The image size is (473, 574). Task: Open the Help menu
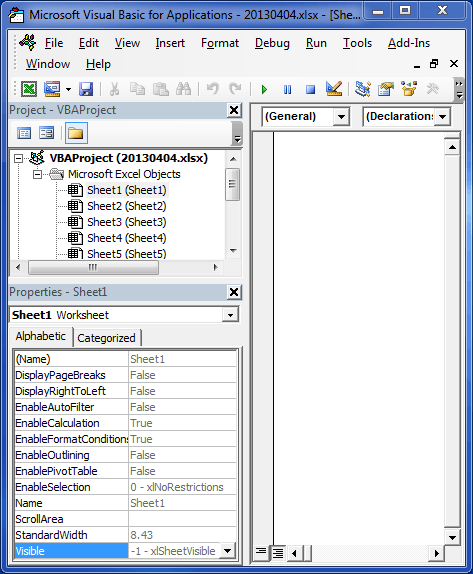tap(98, 64)
